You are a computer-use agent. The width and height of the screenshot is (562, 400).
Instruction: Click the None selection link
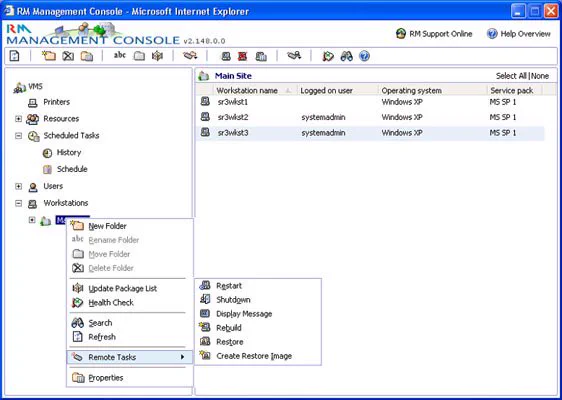(x=540, y=76)
